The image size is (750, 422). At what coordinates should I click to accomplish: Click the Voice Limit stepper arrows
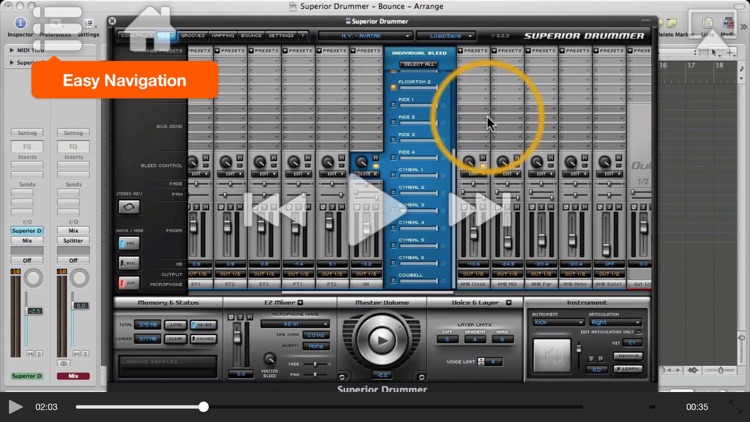(x=481, y=362)
